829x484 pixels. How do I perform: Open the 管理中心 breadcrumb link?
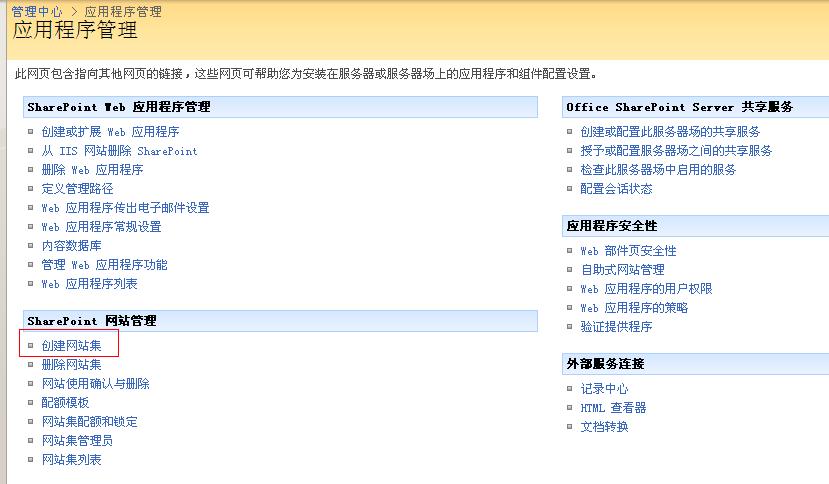[36, 12]
